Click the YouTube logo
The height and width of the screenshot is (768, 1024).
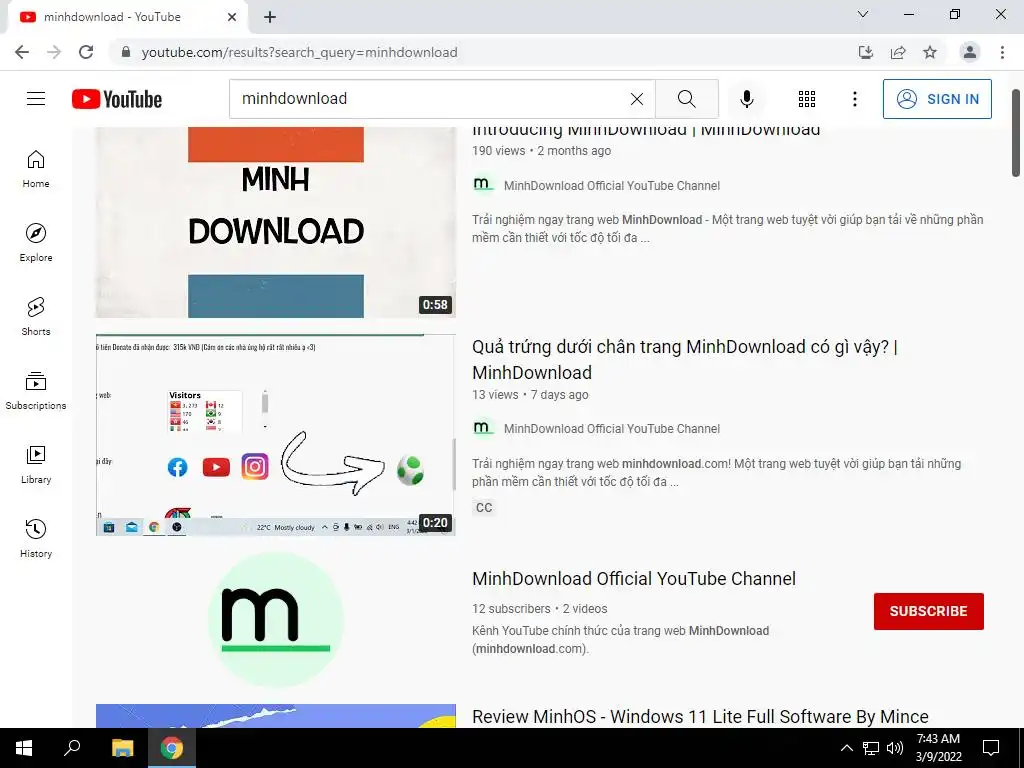(x=117, y=99)
